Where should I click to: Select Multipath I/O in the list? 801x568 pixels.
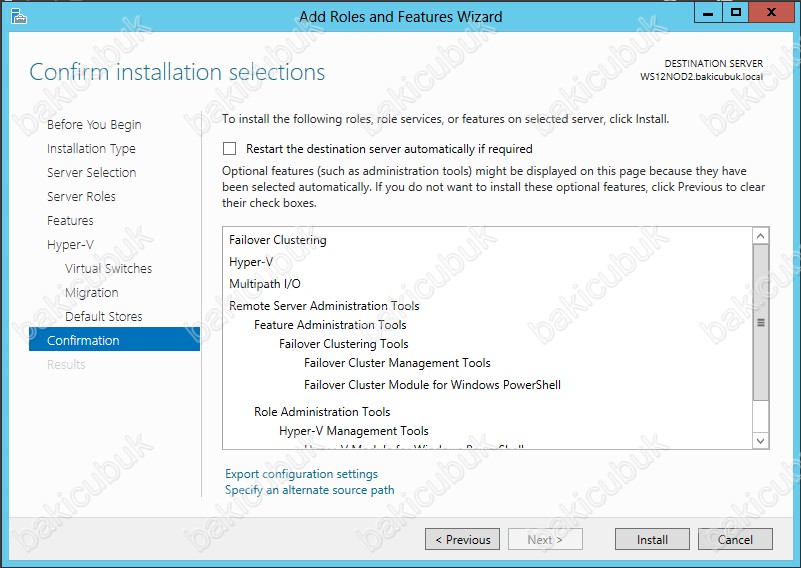tap(265, 284)
